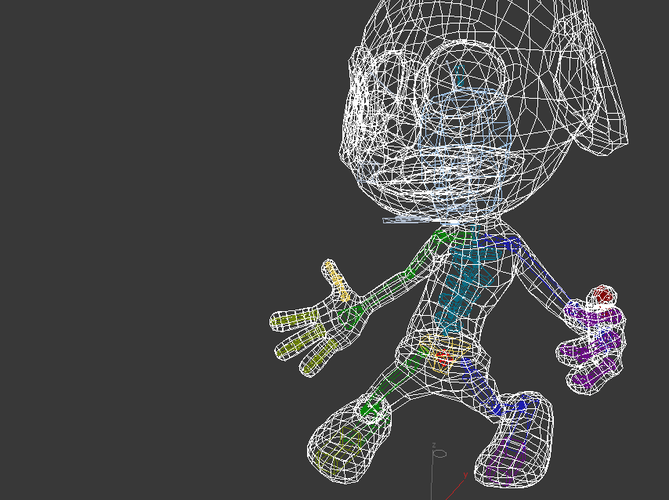Pick the green forearm bone of open-hand arm
Image resolution: width=669 pixels, height=500 pixels.
pyautogui.click(x=386, y=289)
